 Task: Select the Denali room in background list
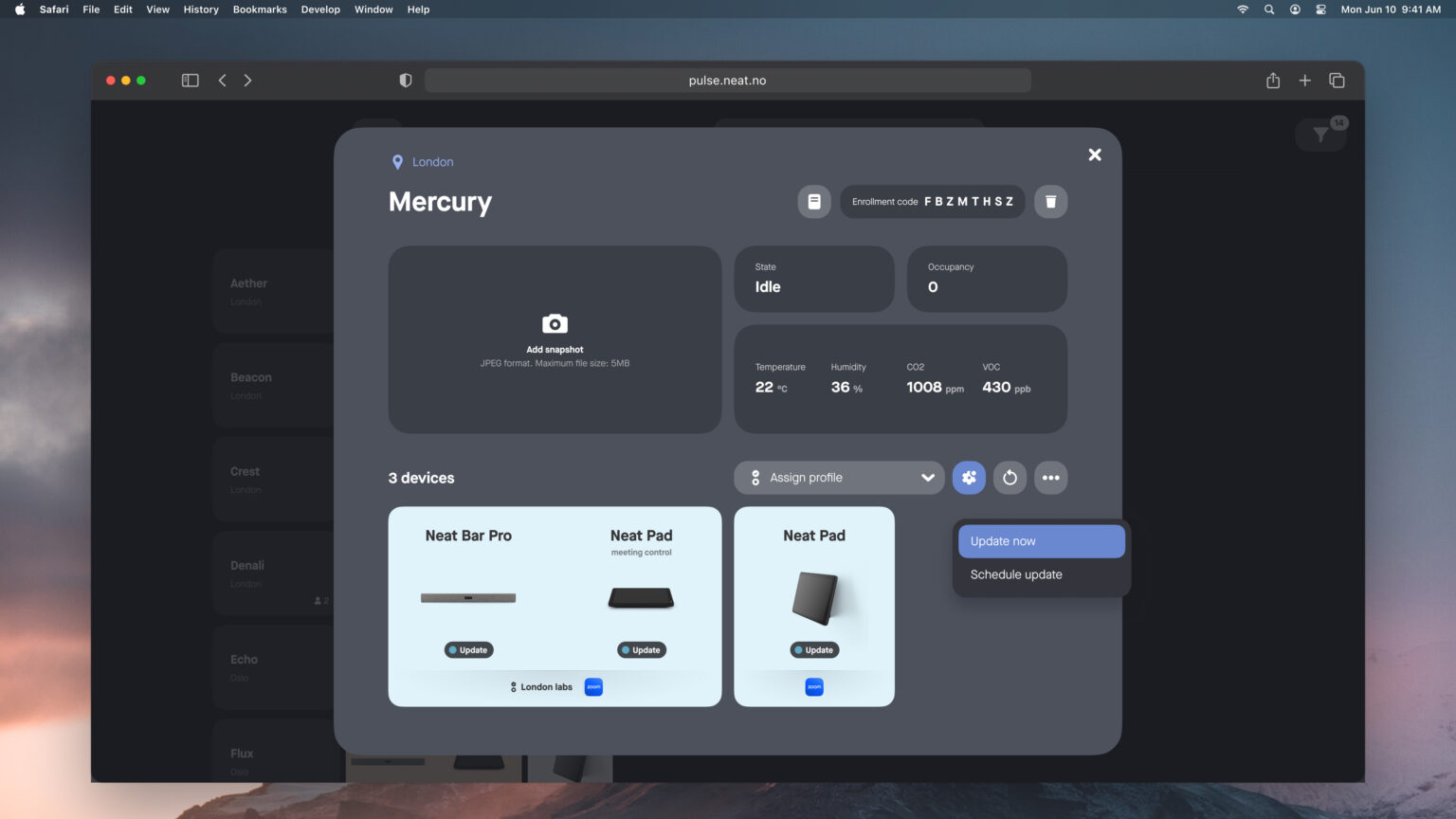click(x=273, y=573)
